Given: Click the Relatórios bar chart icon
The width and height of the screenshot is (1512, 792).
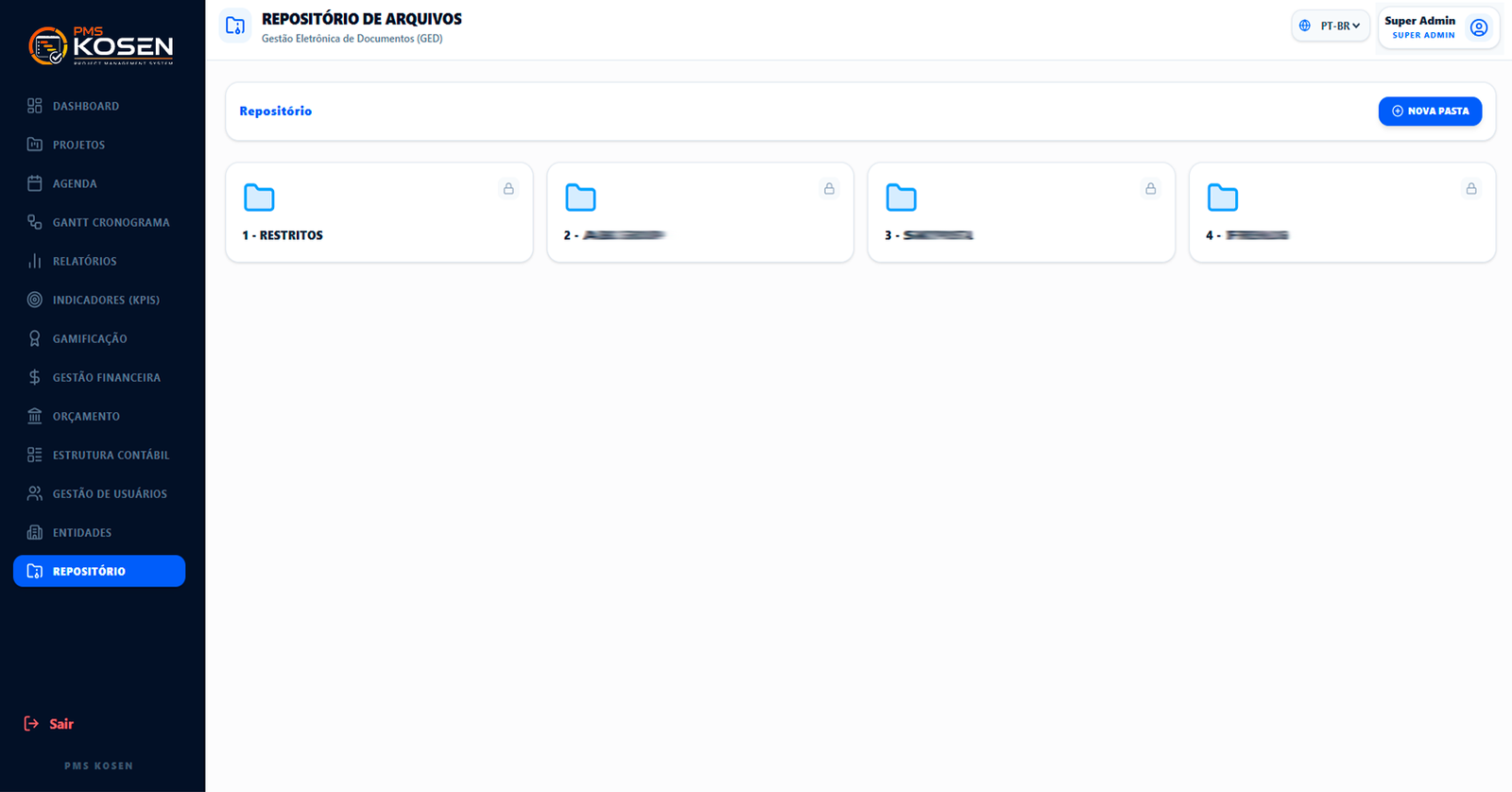Looking at the screenshot, I should tap(35, 261).
